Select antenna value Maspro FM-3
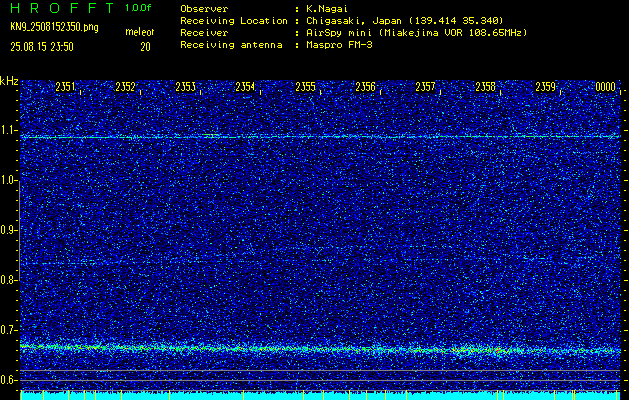The width and height of the screenshot is (629, 400). (x=339, y=45)
